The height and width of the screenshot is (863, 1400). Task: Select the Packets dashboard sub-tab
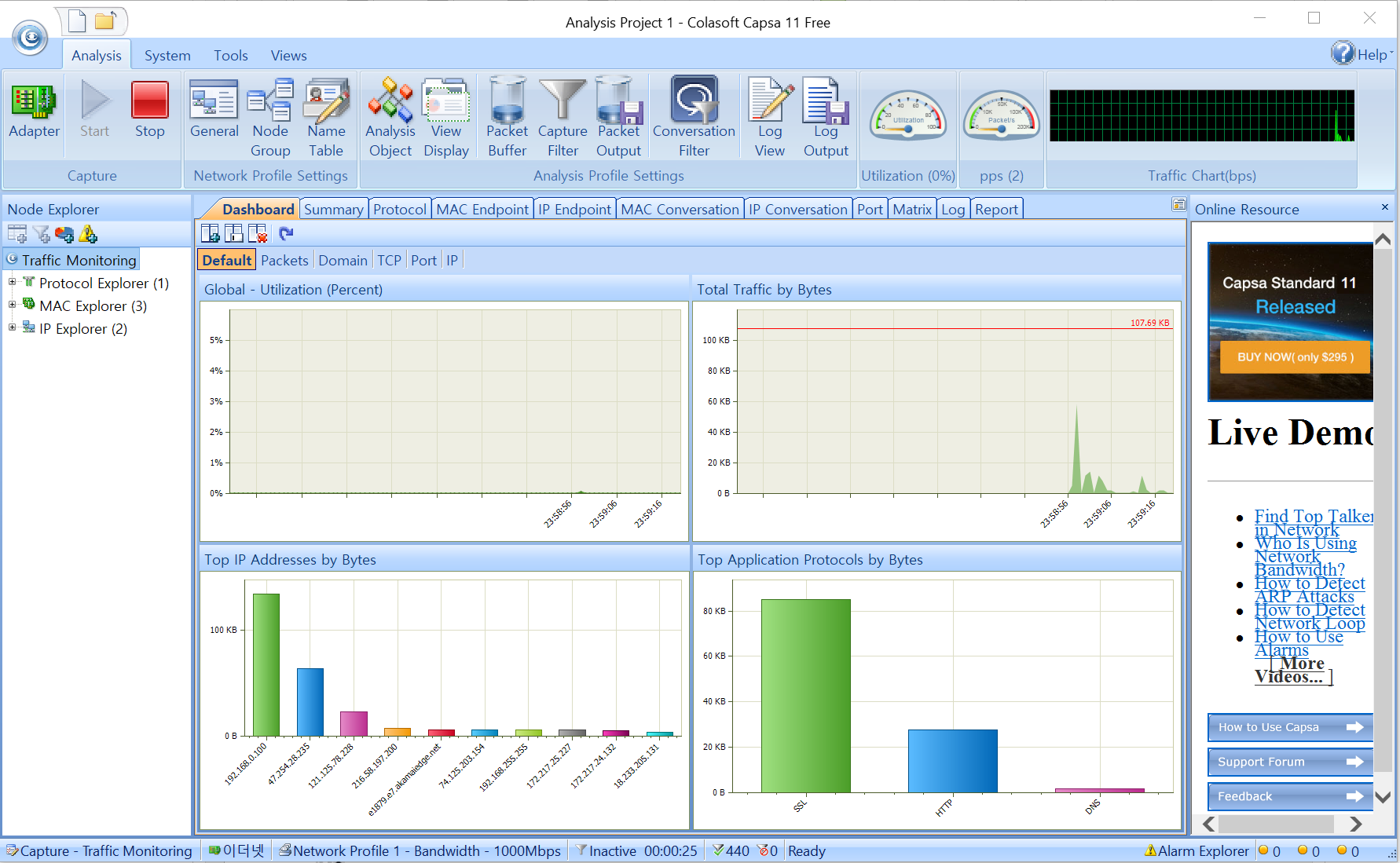pos(284,260)
